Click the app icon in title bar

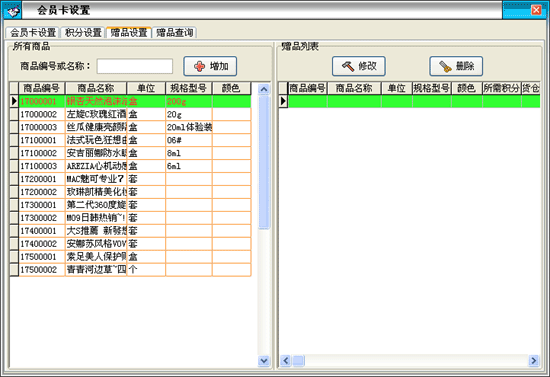[x=12, y=11]
